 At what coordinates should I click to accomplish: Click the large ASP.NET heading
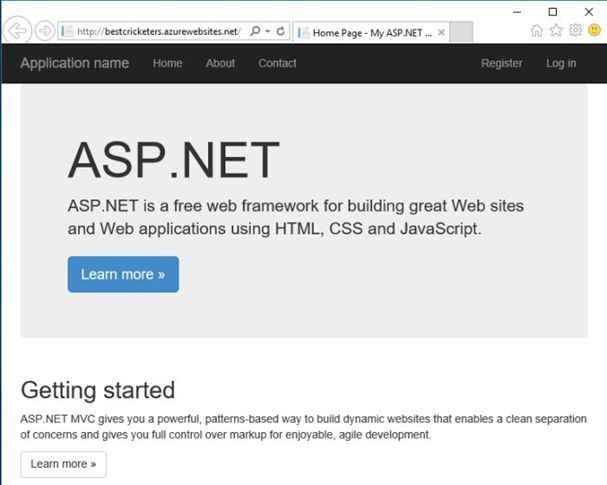point(173,159)
